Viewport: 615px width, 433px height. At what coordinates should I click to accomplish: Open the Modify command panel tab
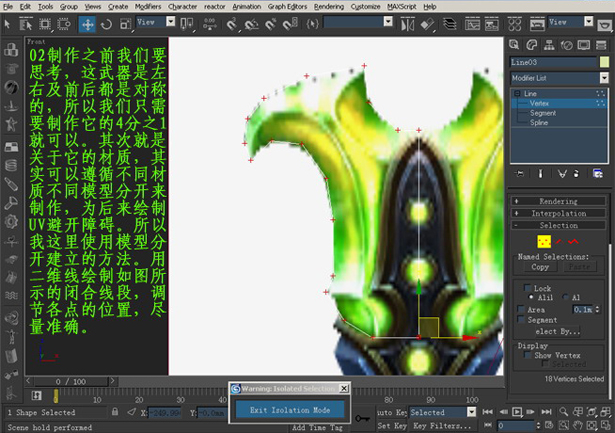click(x=531, y=45)
